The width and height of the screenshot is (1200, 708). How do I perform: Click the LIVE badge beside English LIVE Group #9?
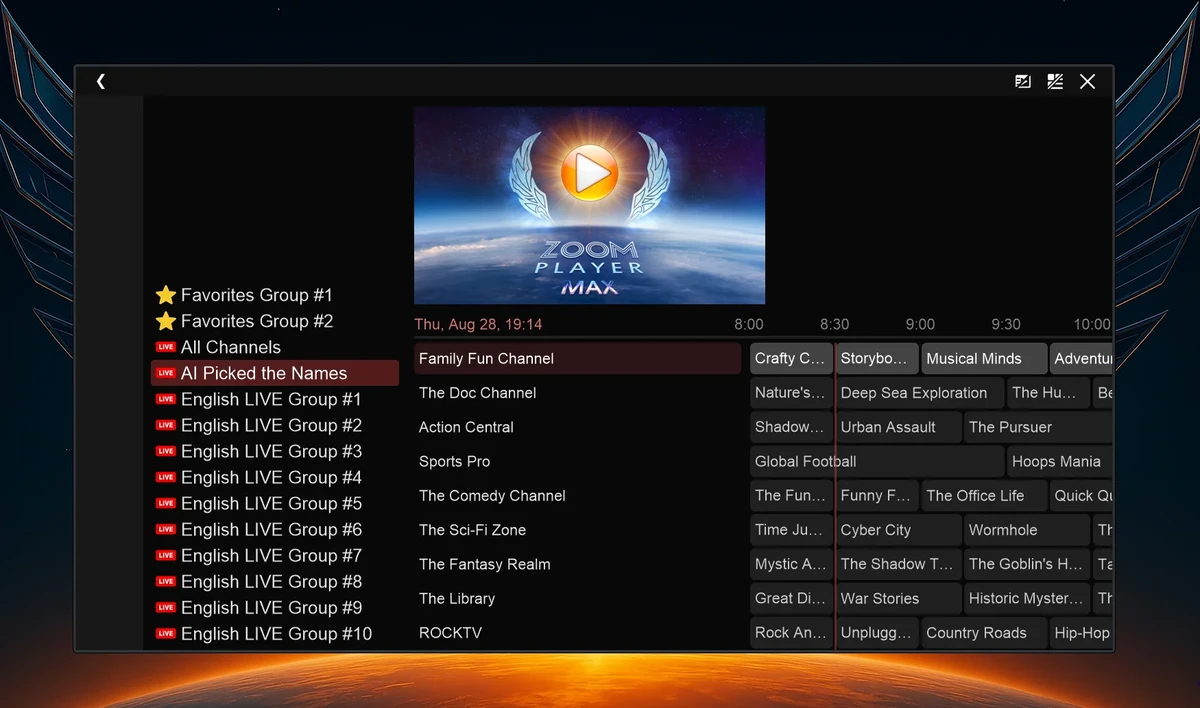point(166,607)
